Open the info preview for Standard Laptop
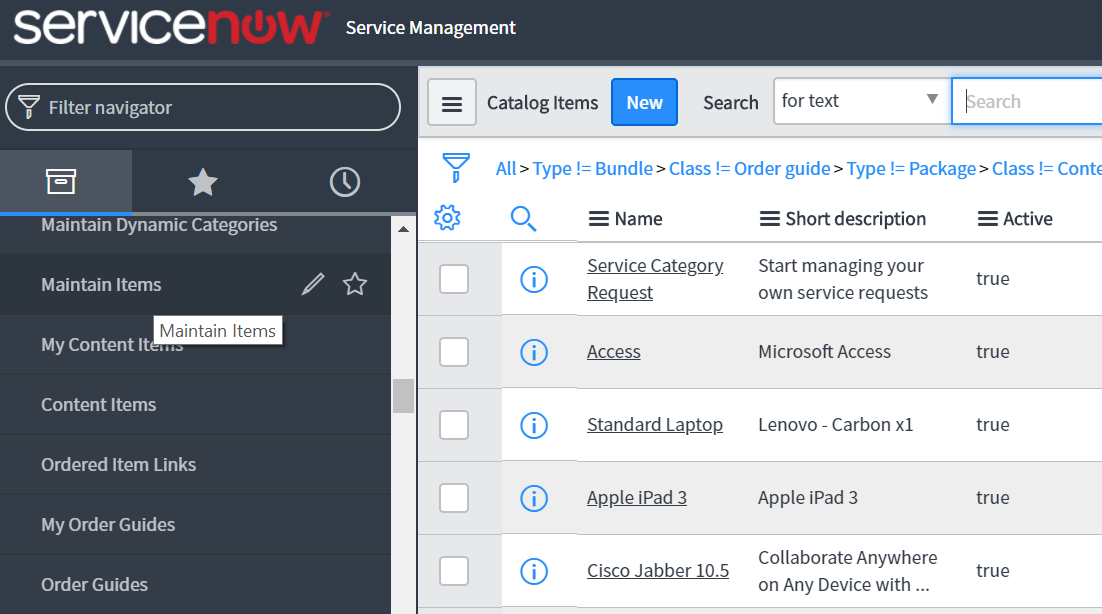The image size is (1102, 614). pos(534,425)
